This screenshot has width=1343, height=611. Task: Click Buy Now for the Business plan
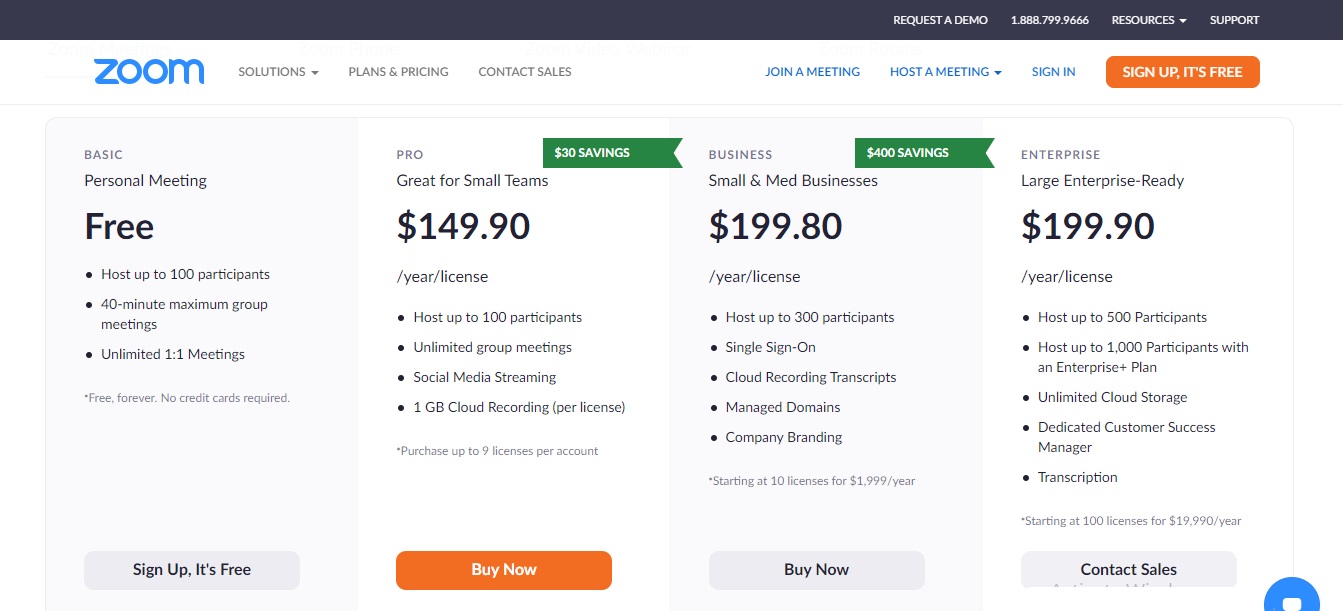click(x=816, y=570)
